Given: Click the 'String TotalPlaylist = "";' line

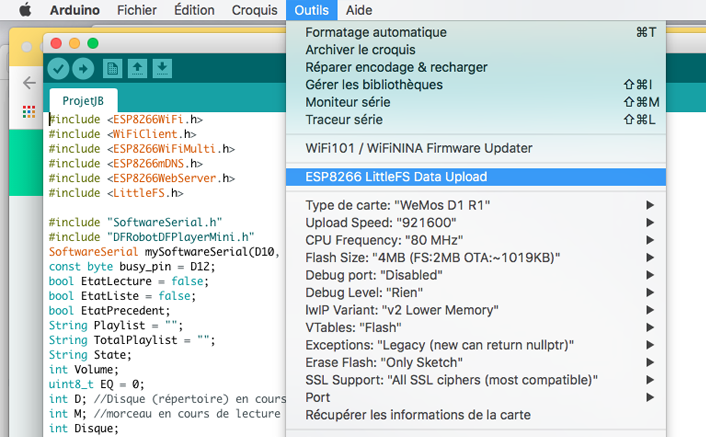Looking at the screenshot, I should pyautogui.click(x=132, y=340).
